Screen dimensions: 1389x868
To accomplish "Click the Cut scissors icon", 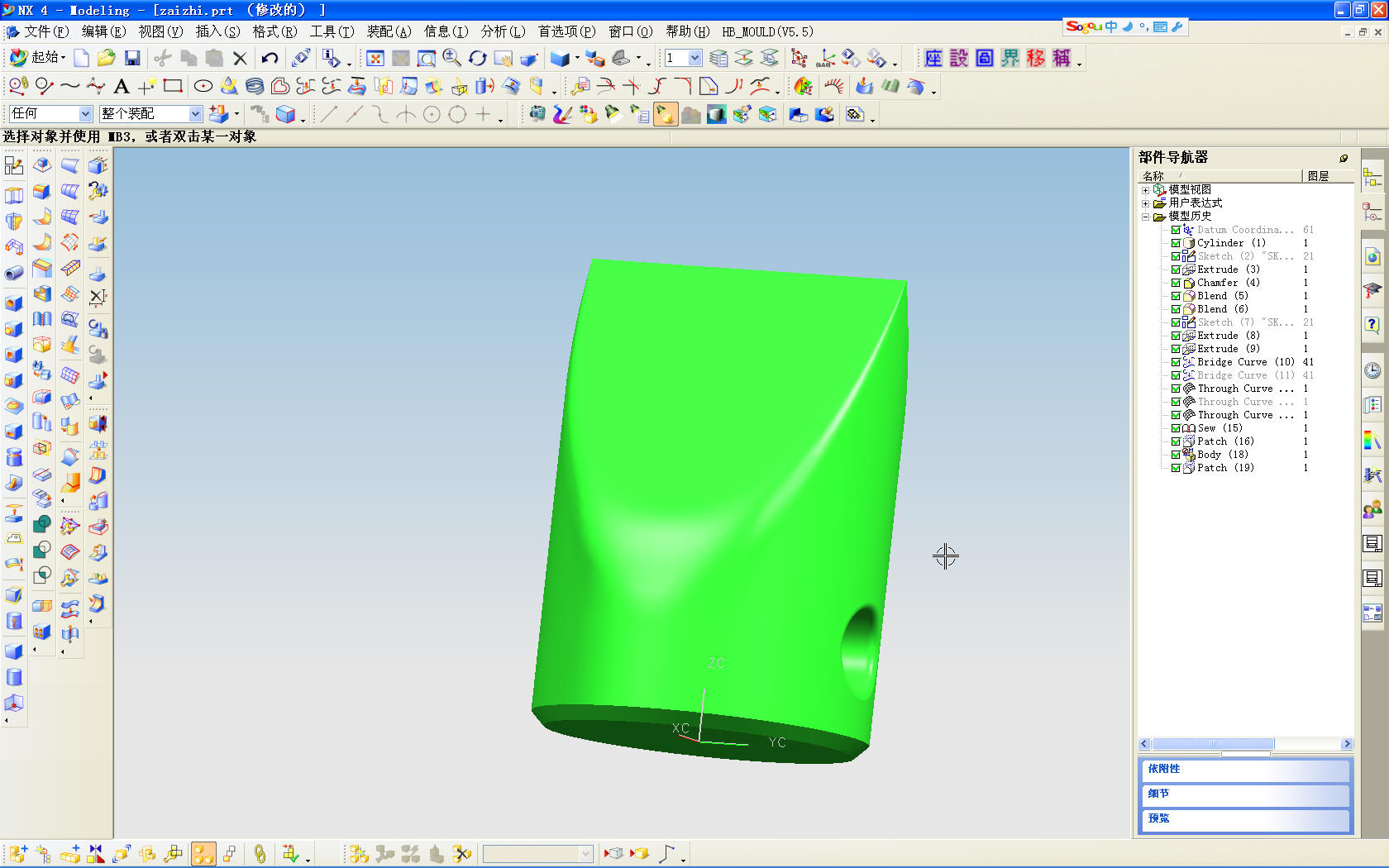I will tap(163, 58).
